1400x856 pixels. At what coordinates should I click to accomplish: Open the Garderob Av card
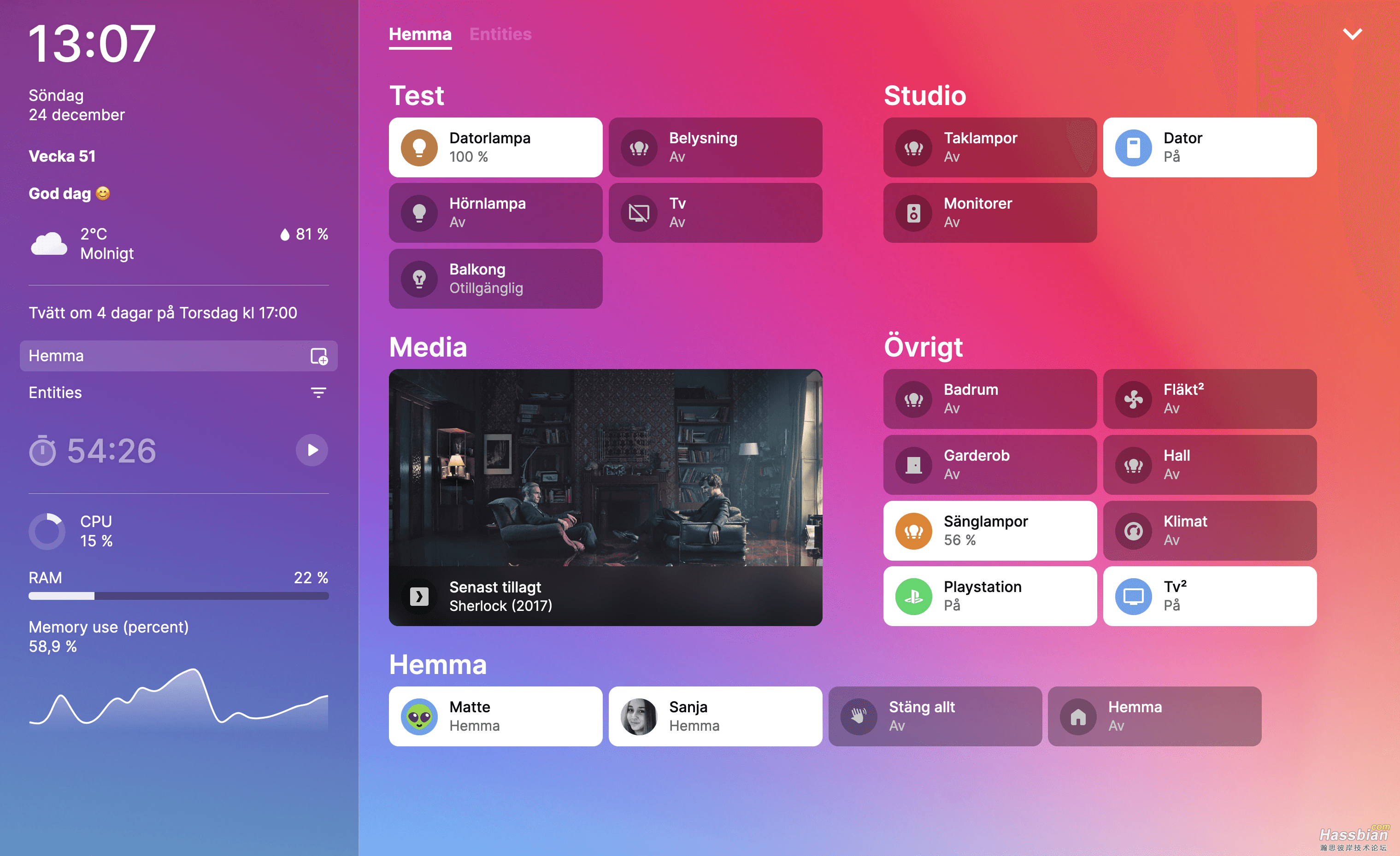tap(990, 465)
